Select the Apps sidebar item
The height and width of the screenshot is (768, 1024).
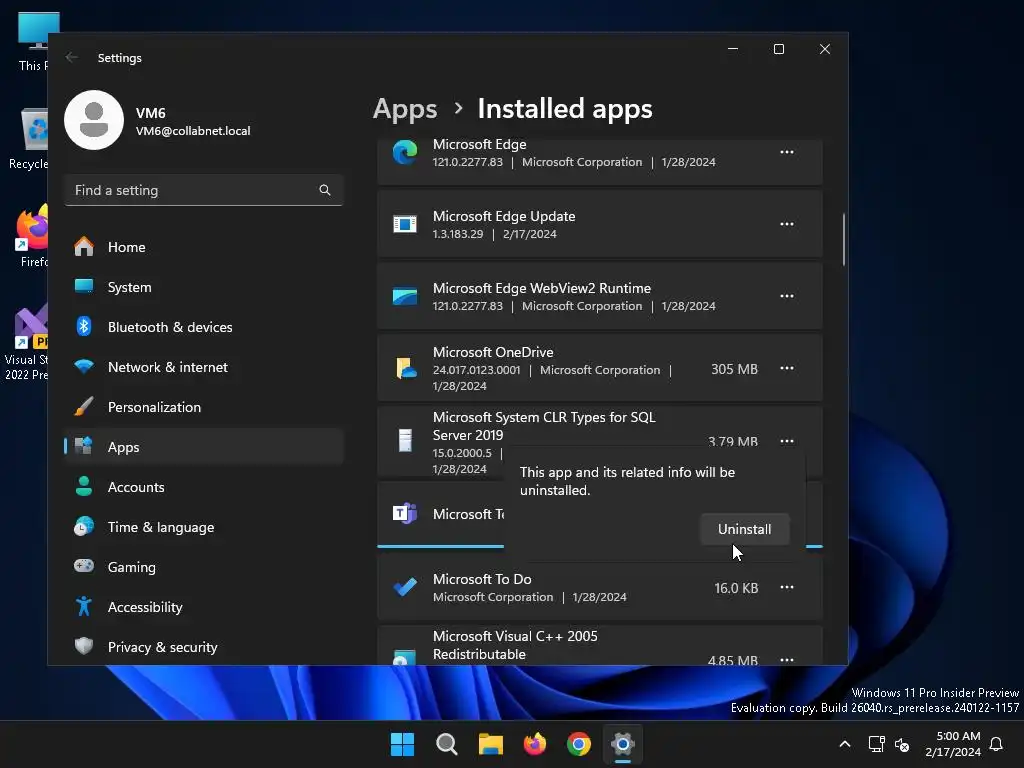[x=204, y=447]
